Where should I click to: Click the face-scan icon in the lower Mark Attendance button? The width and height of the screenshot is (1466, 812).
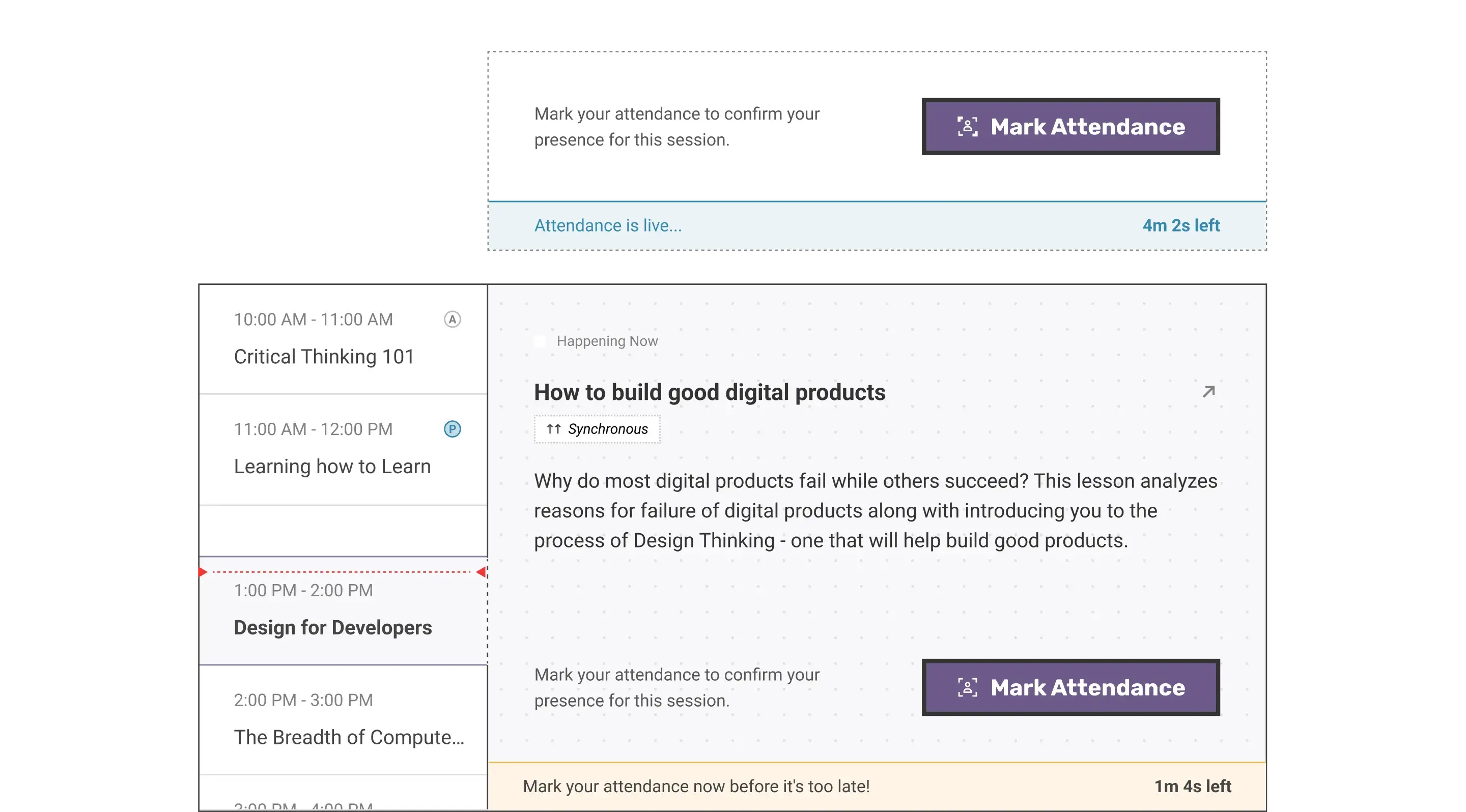pyautogui.click(x=967, y=687)
